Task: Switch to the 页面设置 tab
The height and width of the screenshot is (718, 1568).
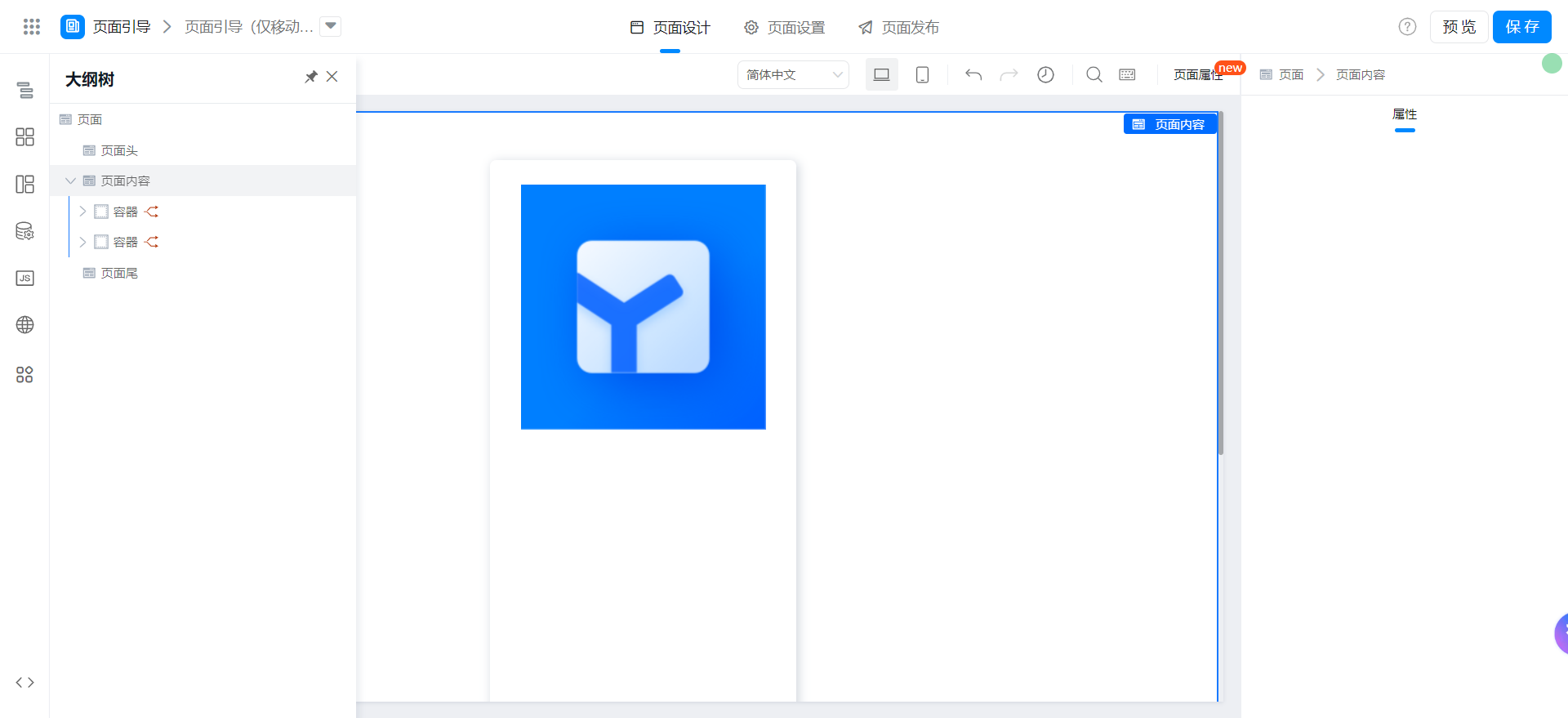Action: (x=785, y=28)
